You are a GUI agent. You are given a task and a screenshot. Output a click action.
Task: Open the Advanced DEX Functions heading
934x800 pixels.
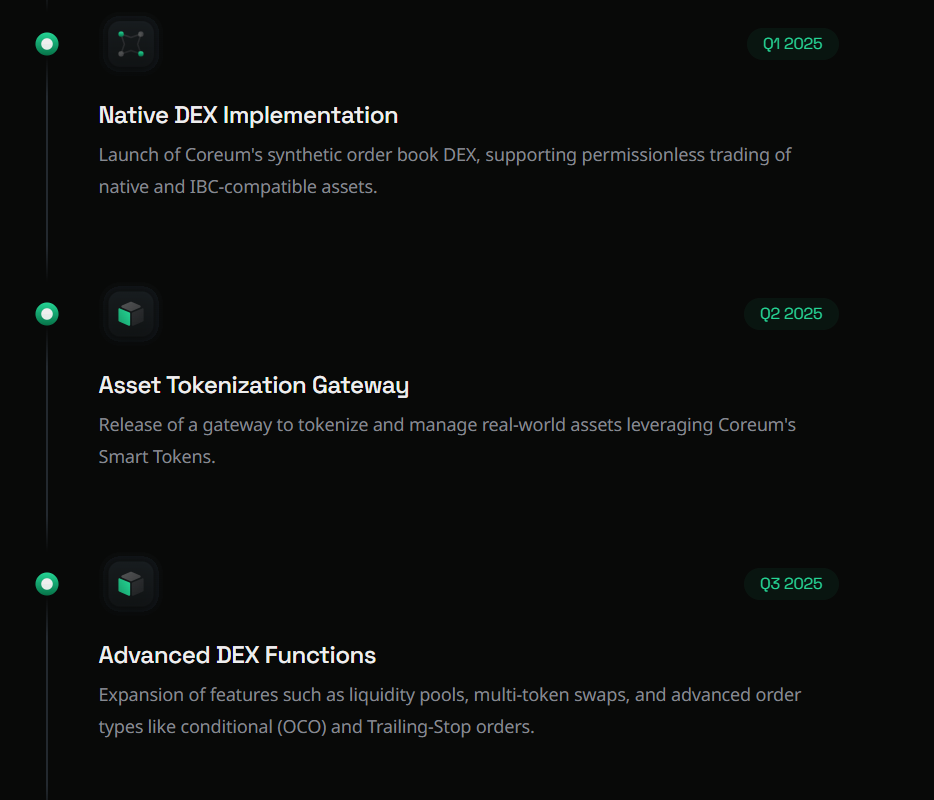[237, 655]
